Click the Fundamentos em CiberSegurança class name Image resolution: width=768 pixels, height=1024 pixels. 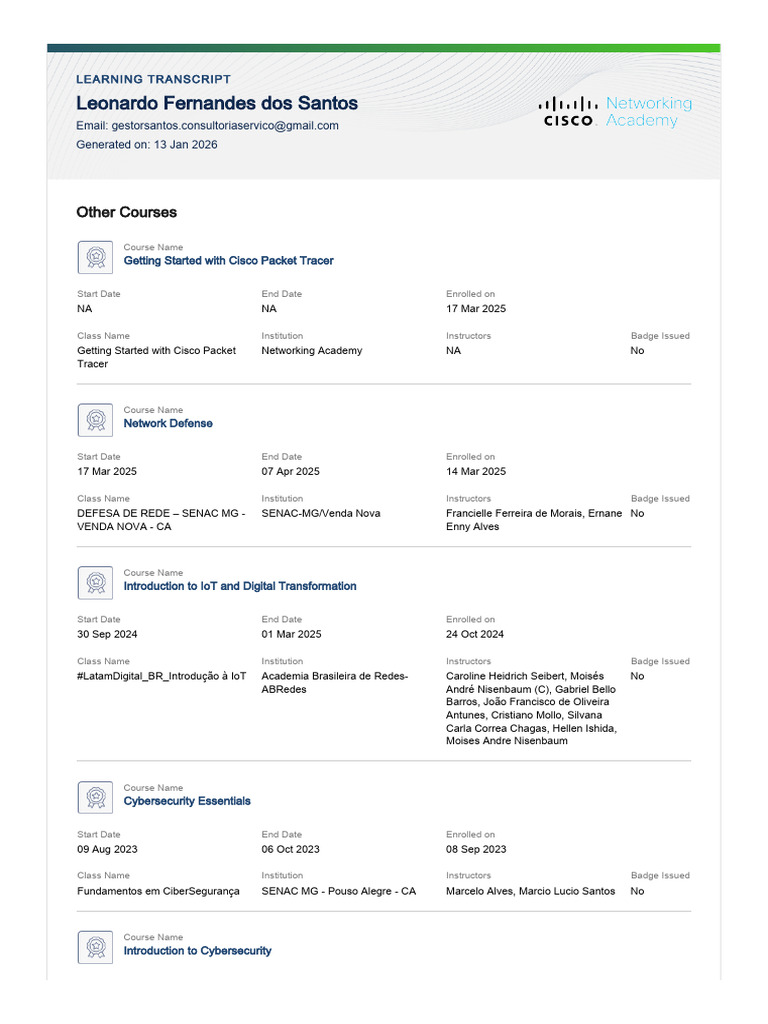point(158,891)
